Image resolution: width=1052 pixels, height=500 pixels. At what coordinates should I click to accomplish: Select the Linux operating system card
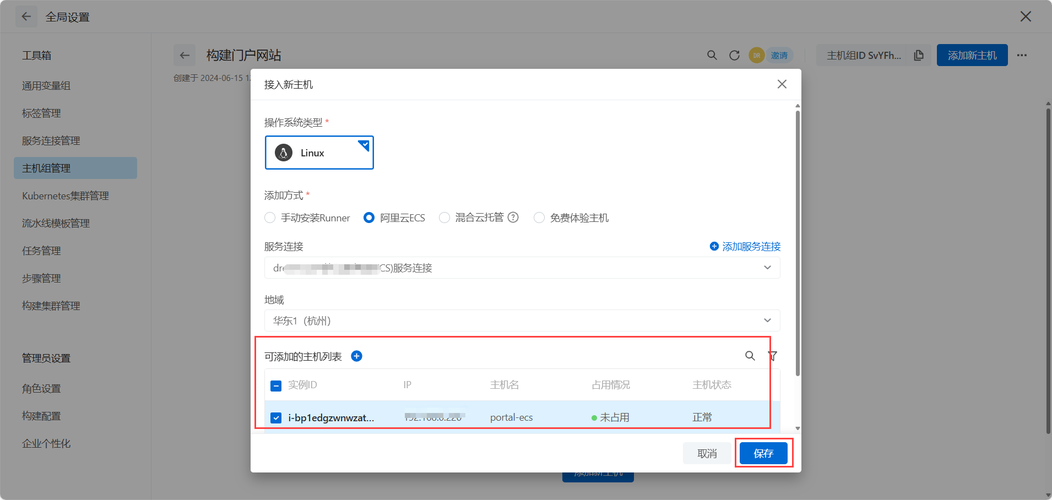point(319,153)
